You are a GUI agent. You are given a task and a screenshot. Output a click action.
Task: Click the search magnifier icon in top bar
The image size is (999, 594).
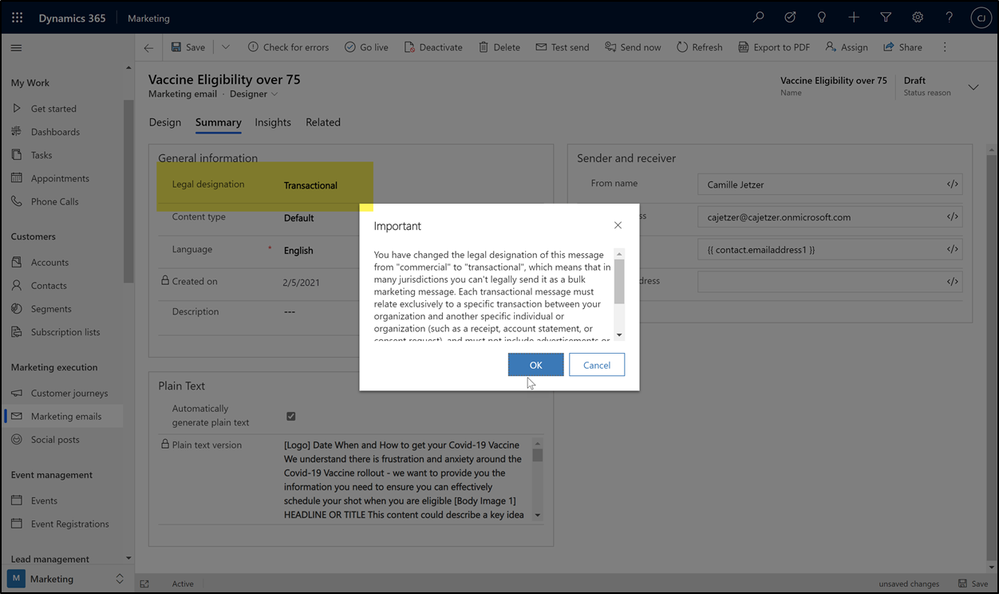click(x=758, y=17)
